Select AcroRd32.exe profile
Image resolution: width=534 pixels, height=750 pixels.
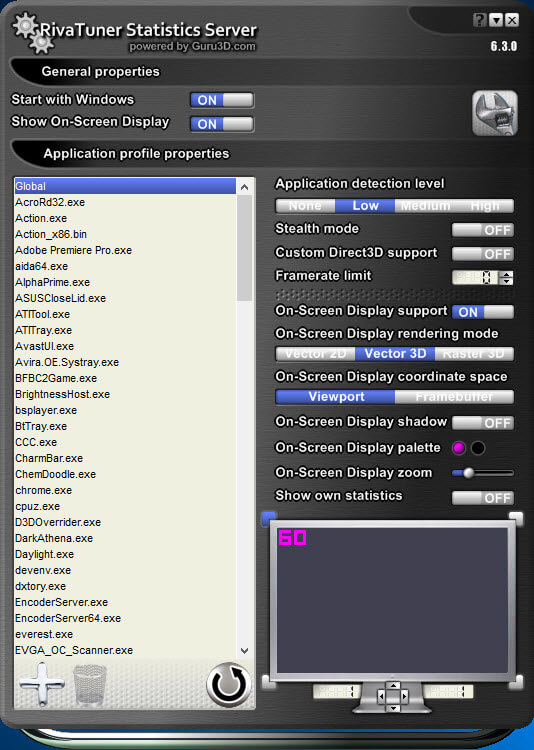click(x=125, y=202)
